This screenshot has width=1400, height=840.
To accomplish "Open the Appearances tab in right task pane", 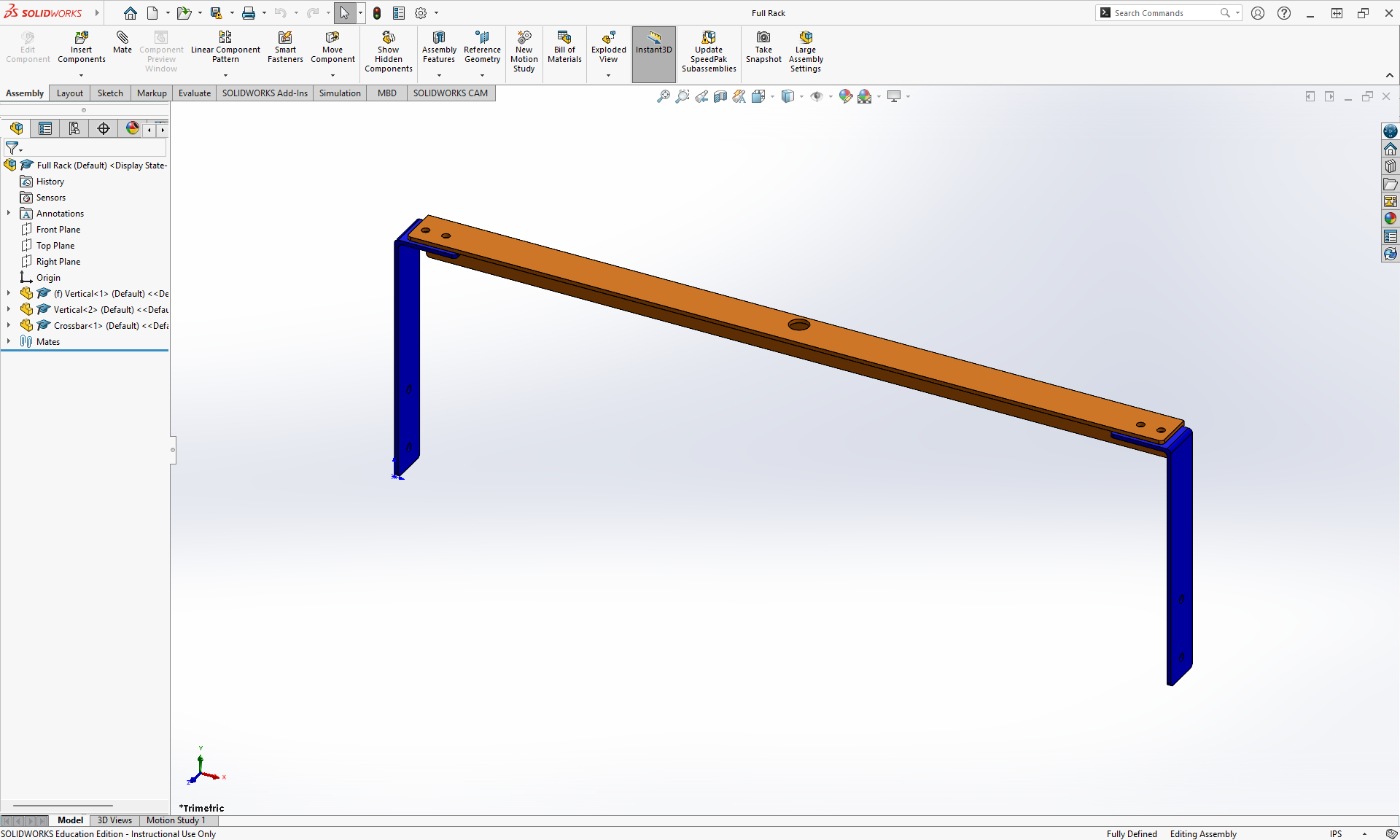I will (1391, 219).
